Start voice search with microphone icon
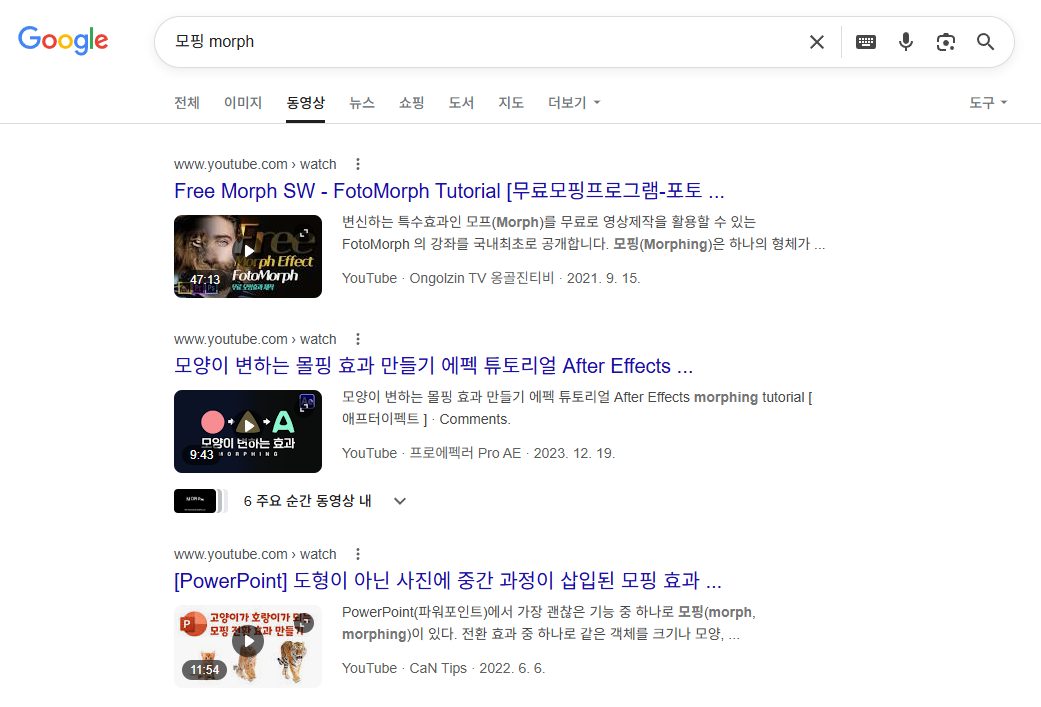The image size is (1041, 707). (x=906, y=42)
